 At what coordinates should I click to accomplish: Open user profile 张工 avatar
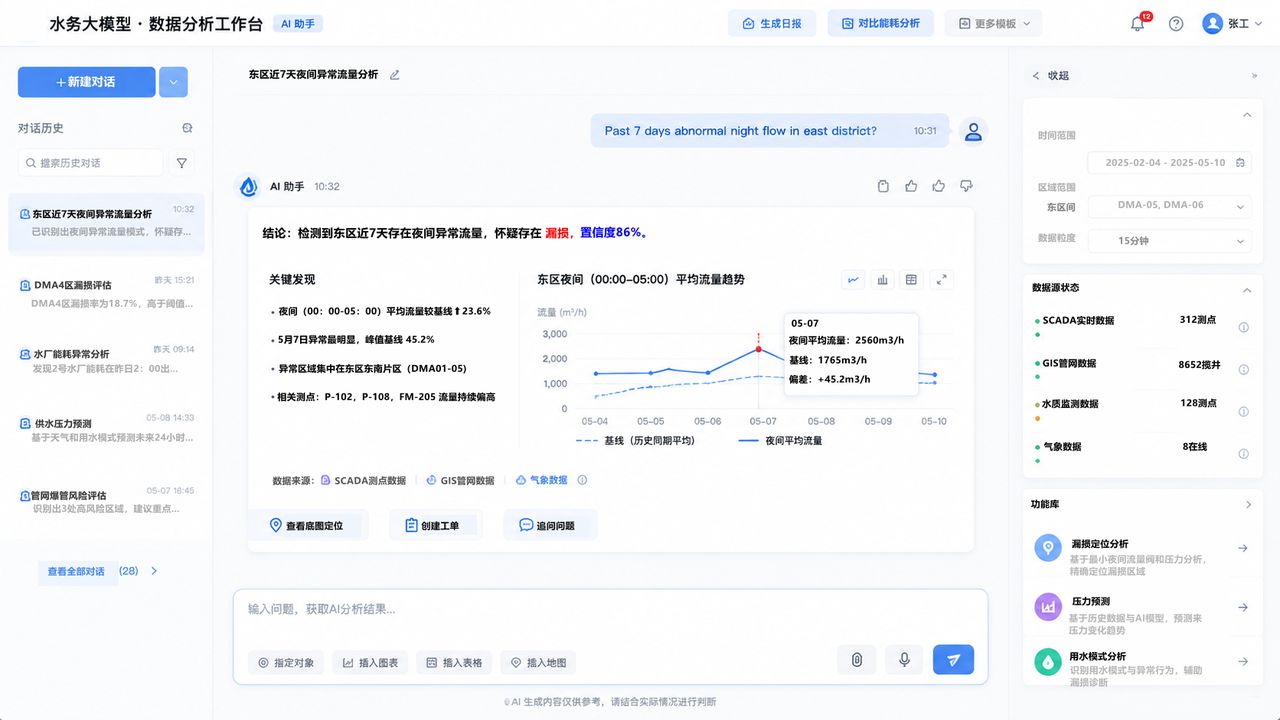(1213, 24)
